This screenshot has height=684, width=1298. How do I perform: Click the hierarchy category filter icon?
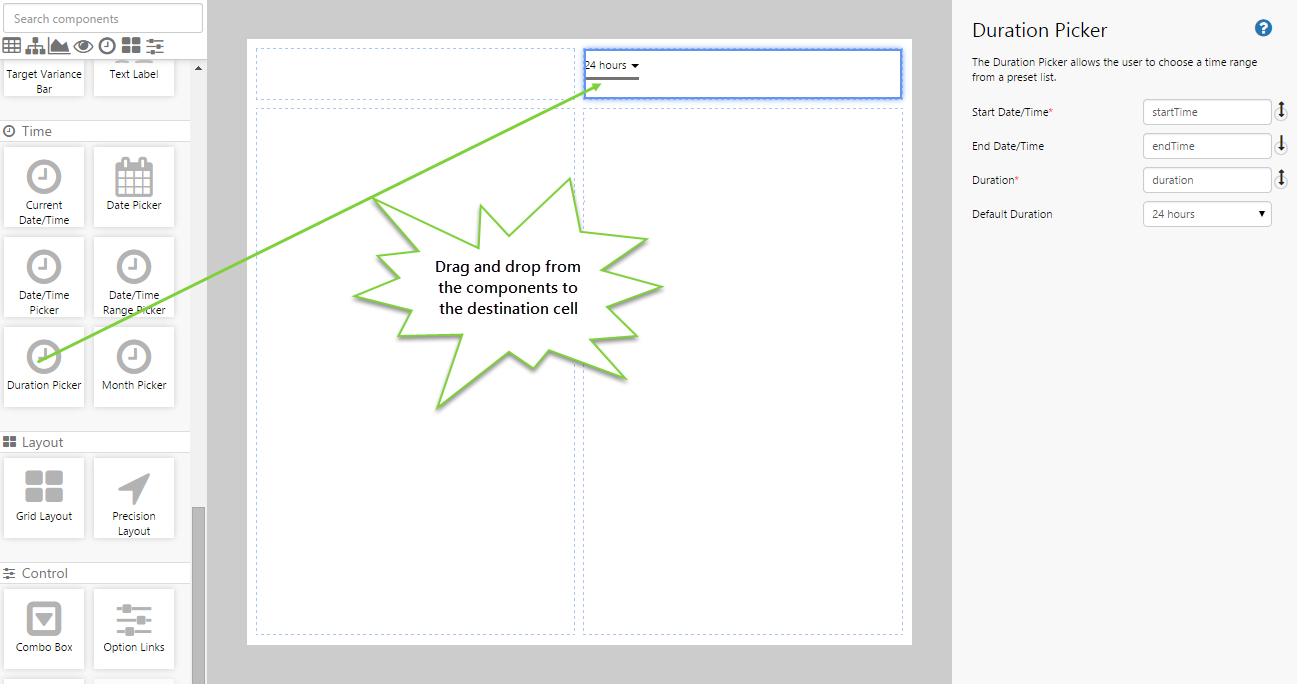click(x=36, y=45)
